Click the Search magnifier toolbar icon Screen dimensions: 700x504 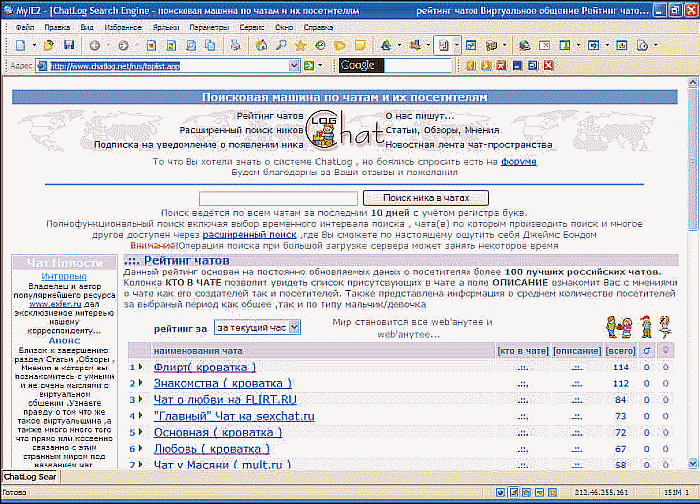[281, 45]
